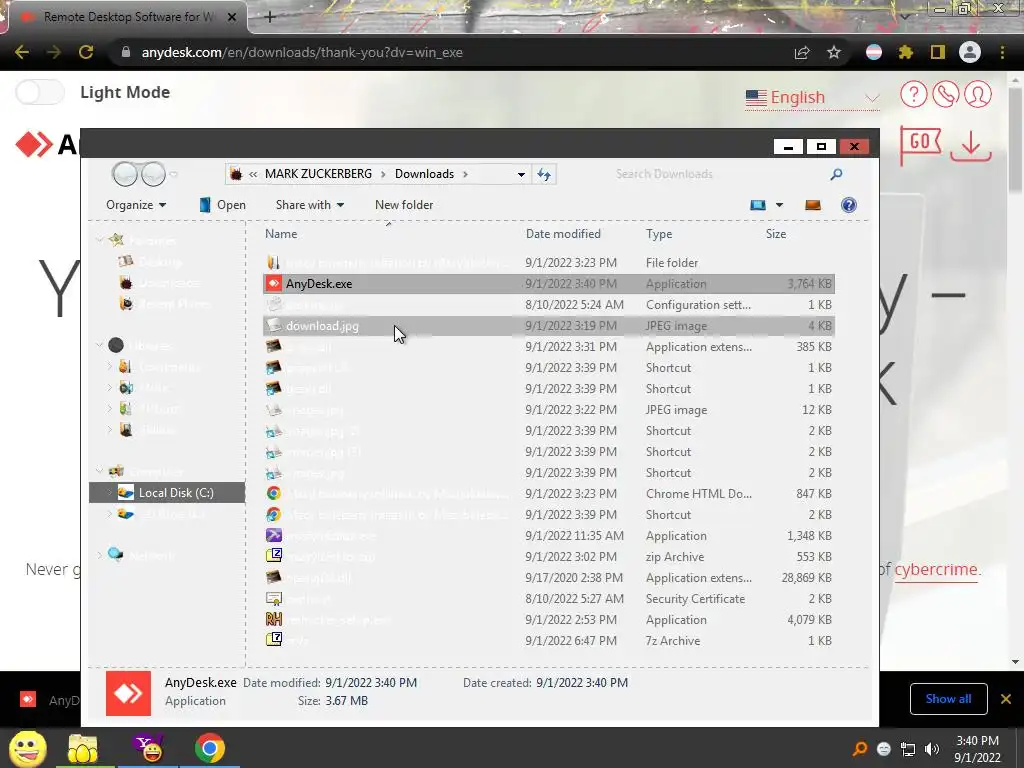Collapse the Computer tree node
The height and width of the screenshot is (768, 1024).
(99, 471)
